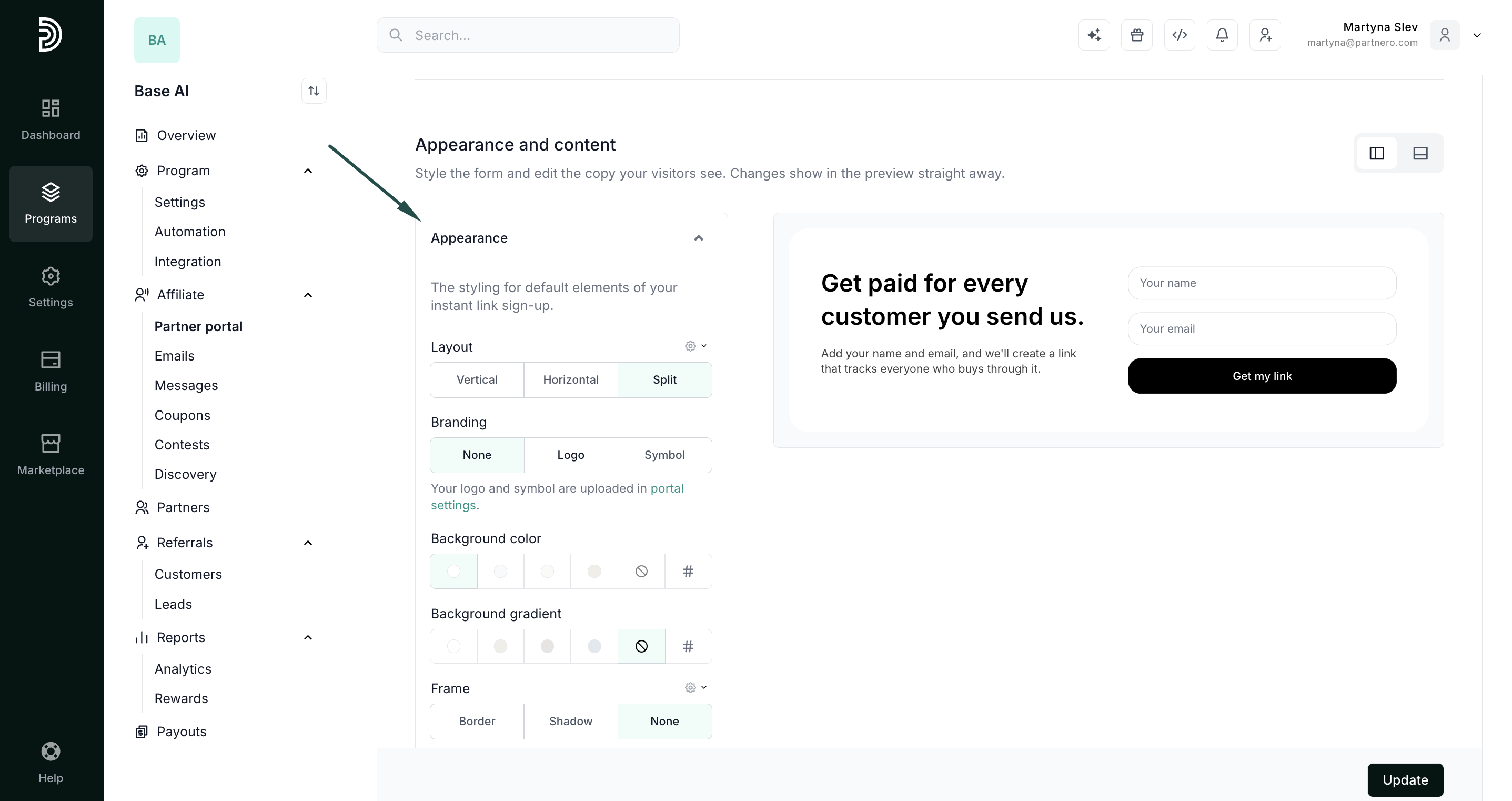The height and width of the screenshot is (801, 1512).
Task: Click the program switcher arrows icon
Action: coord(314,91)
